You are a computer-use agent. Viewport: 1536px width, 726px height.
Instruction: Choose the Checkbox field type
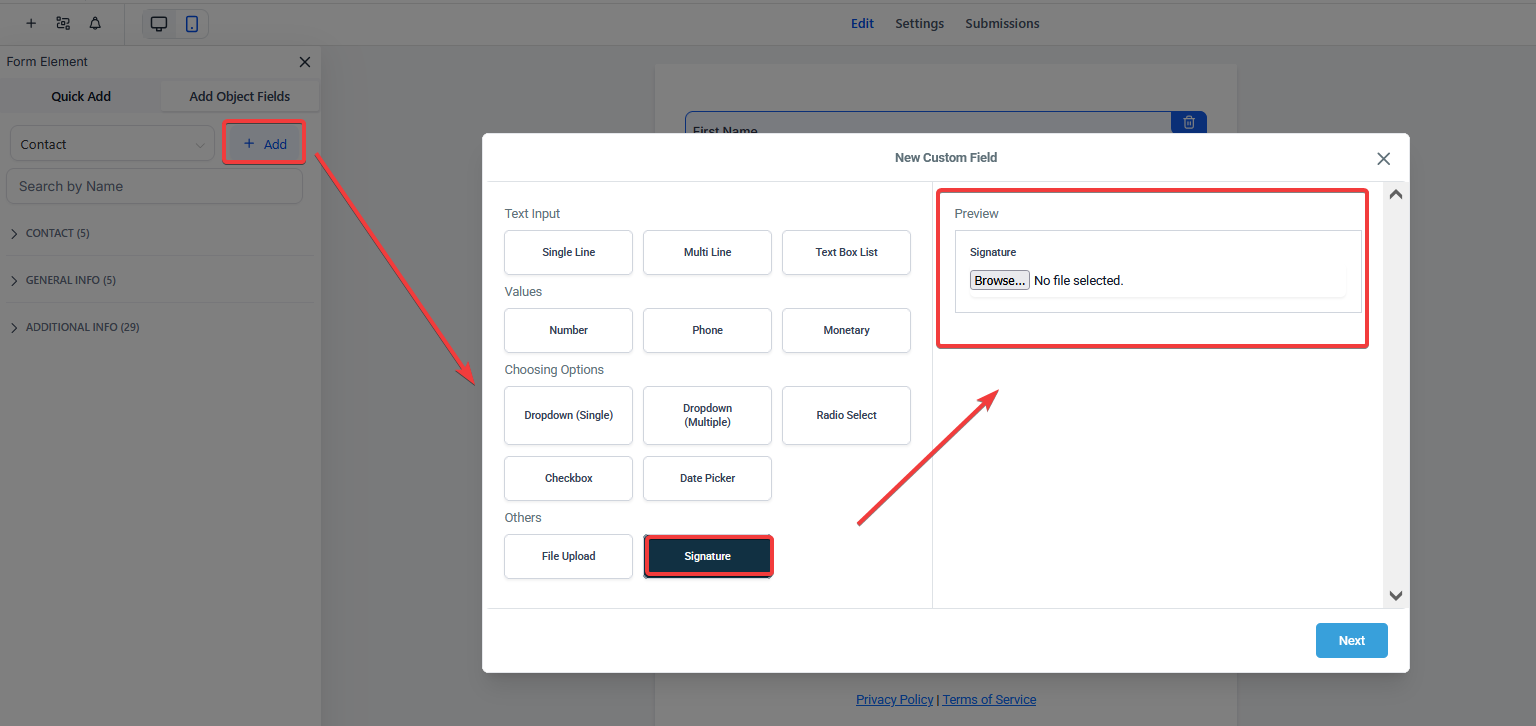pos(568,478)
